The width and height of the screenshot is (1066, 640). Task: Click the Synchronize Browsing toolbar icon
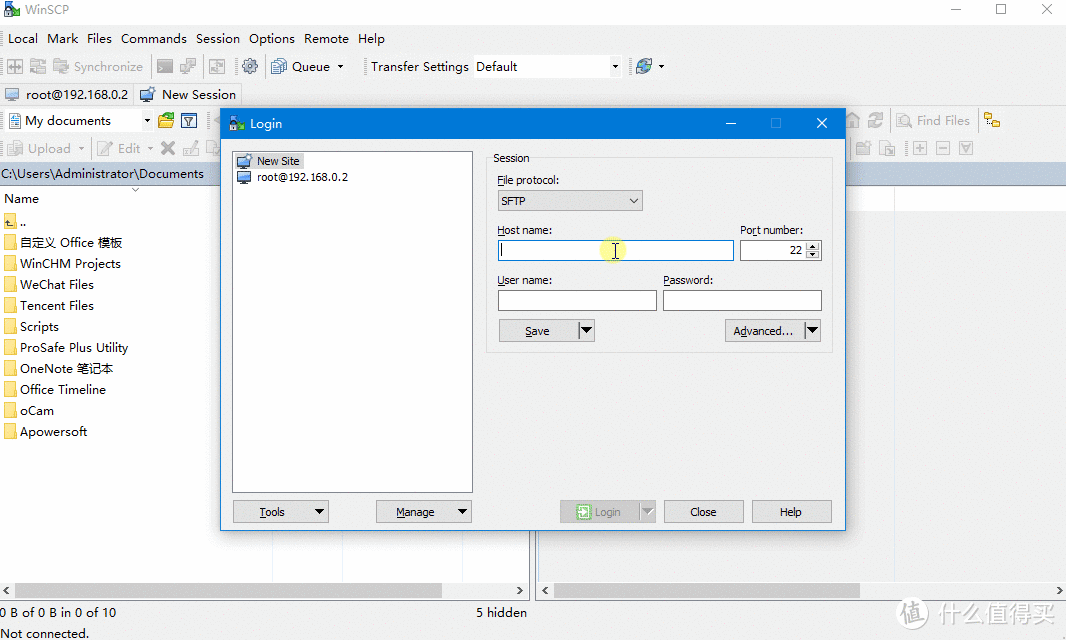pyautogui.click(x=38, y=66)
